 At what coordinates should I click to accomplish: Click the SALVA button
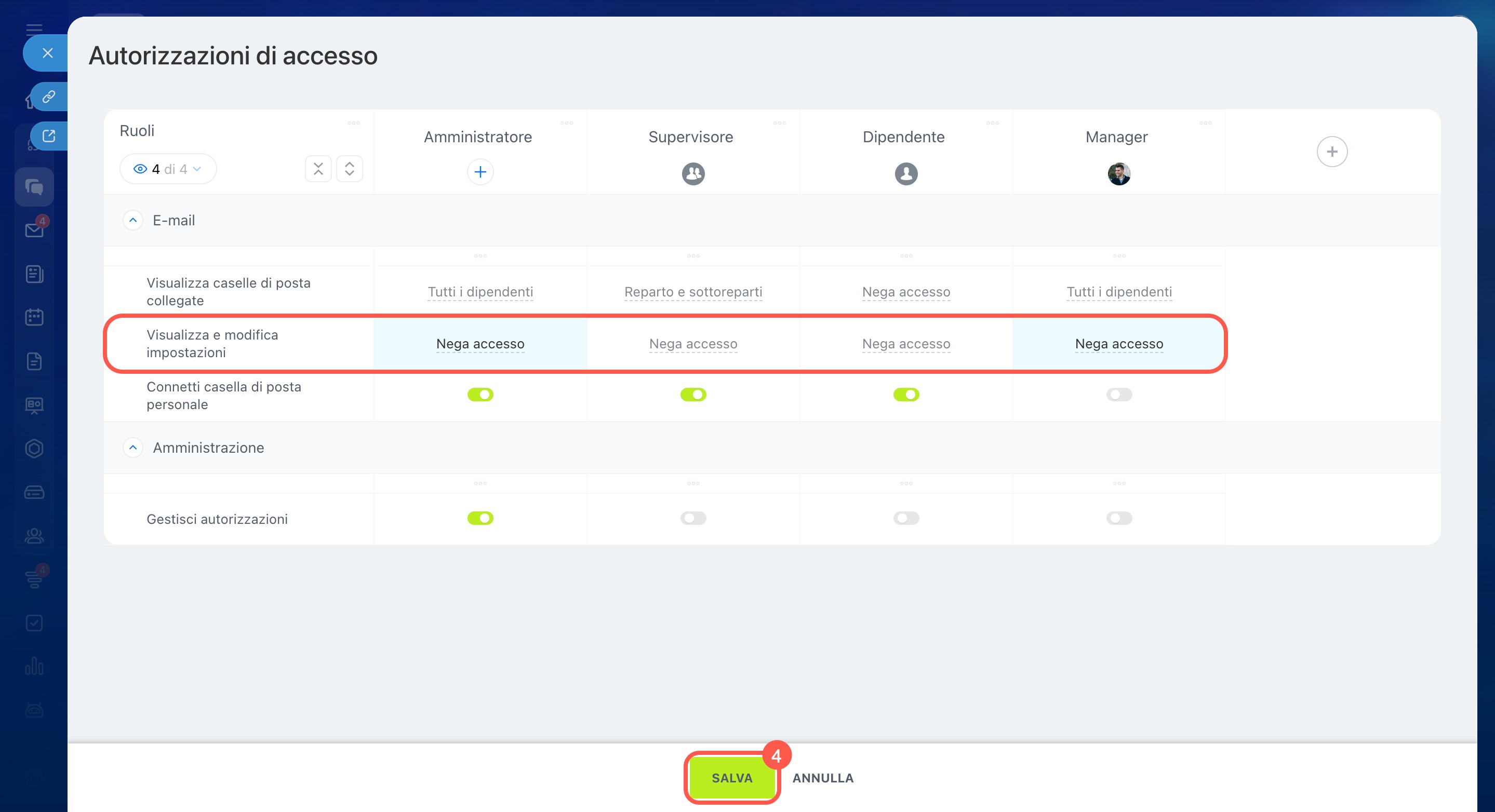click(731, 778)
